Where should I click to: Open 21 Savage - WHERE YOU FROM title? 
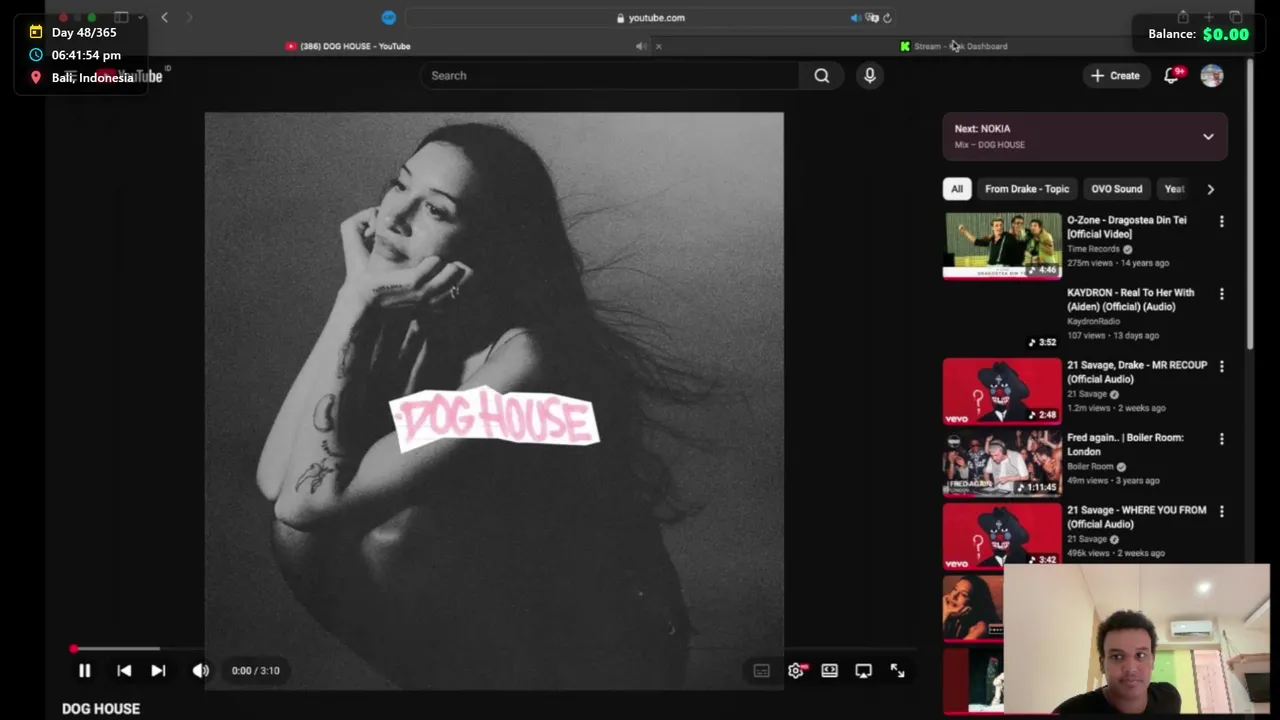pyautogui.click(x=1137, y=517)
